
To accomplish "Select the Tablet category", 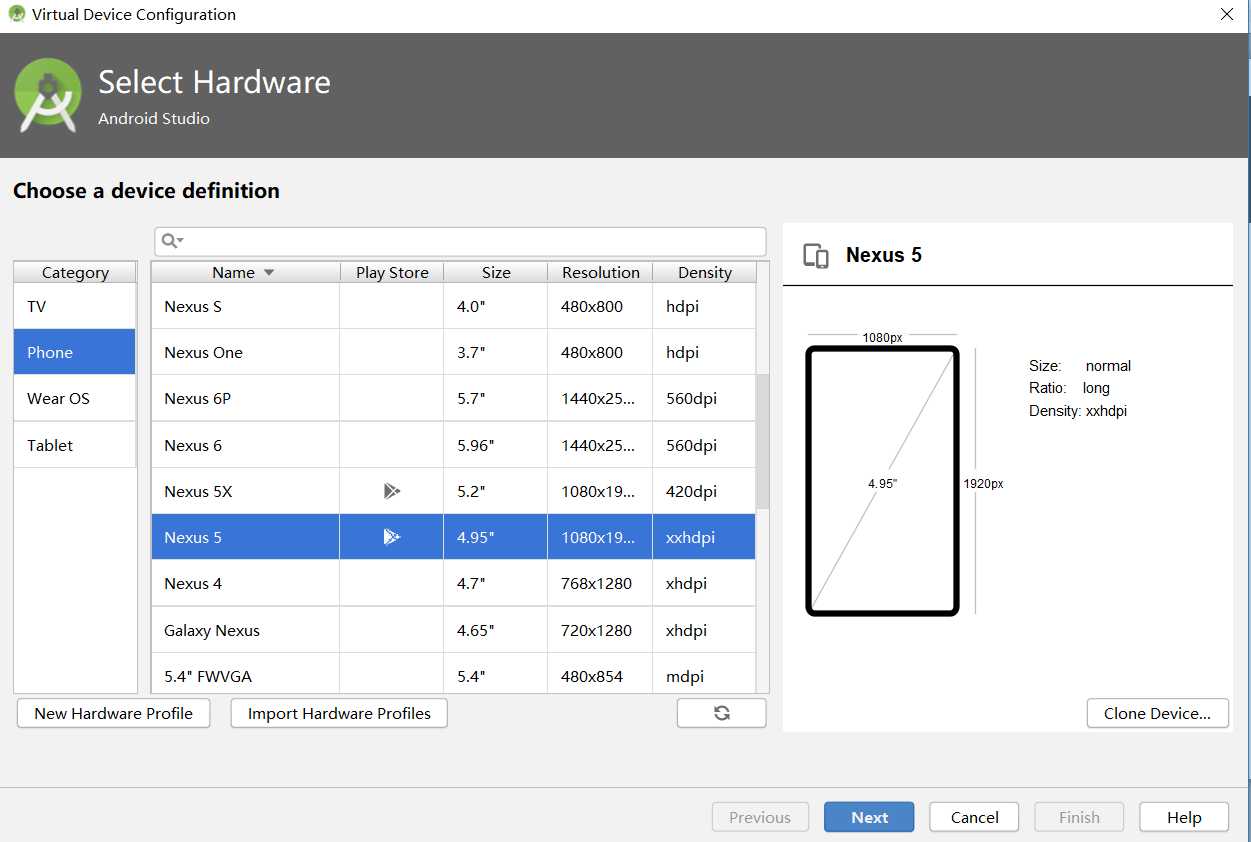I will click(75, 445).
